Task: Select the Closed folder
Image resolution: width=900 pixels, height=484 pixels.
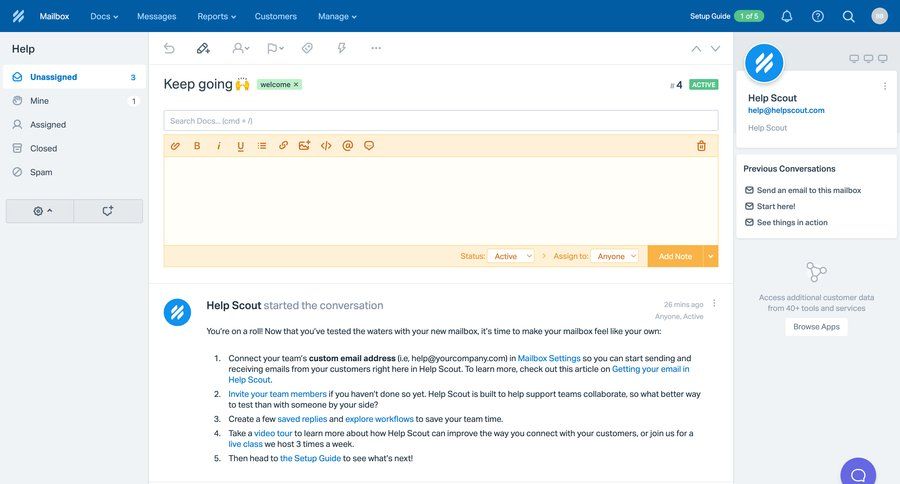Action: 75,148
